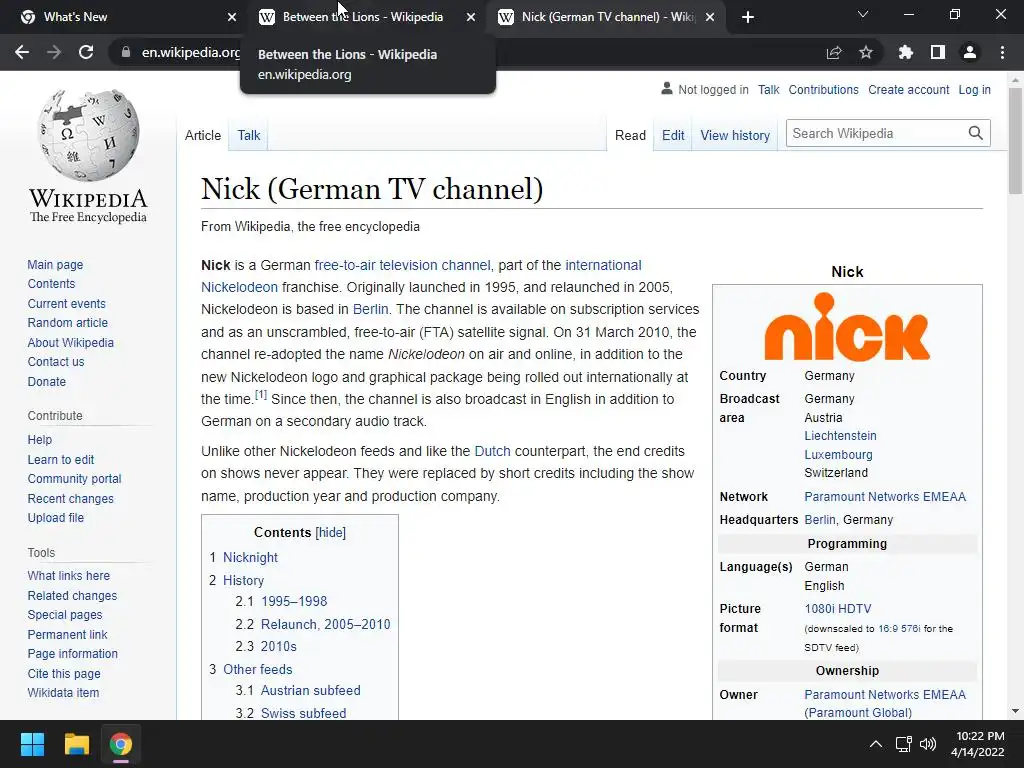Select the Read tab
The width and height of the screenshot is (1024, 768).
(x=630, y=135)
